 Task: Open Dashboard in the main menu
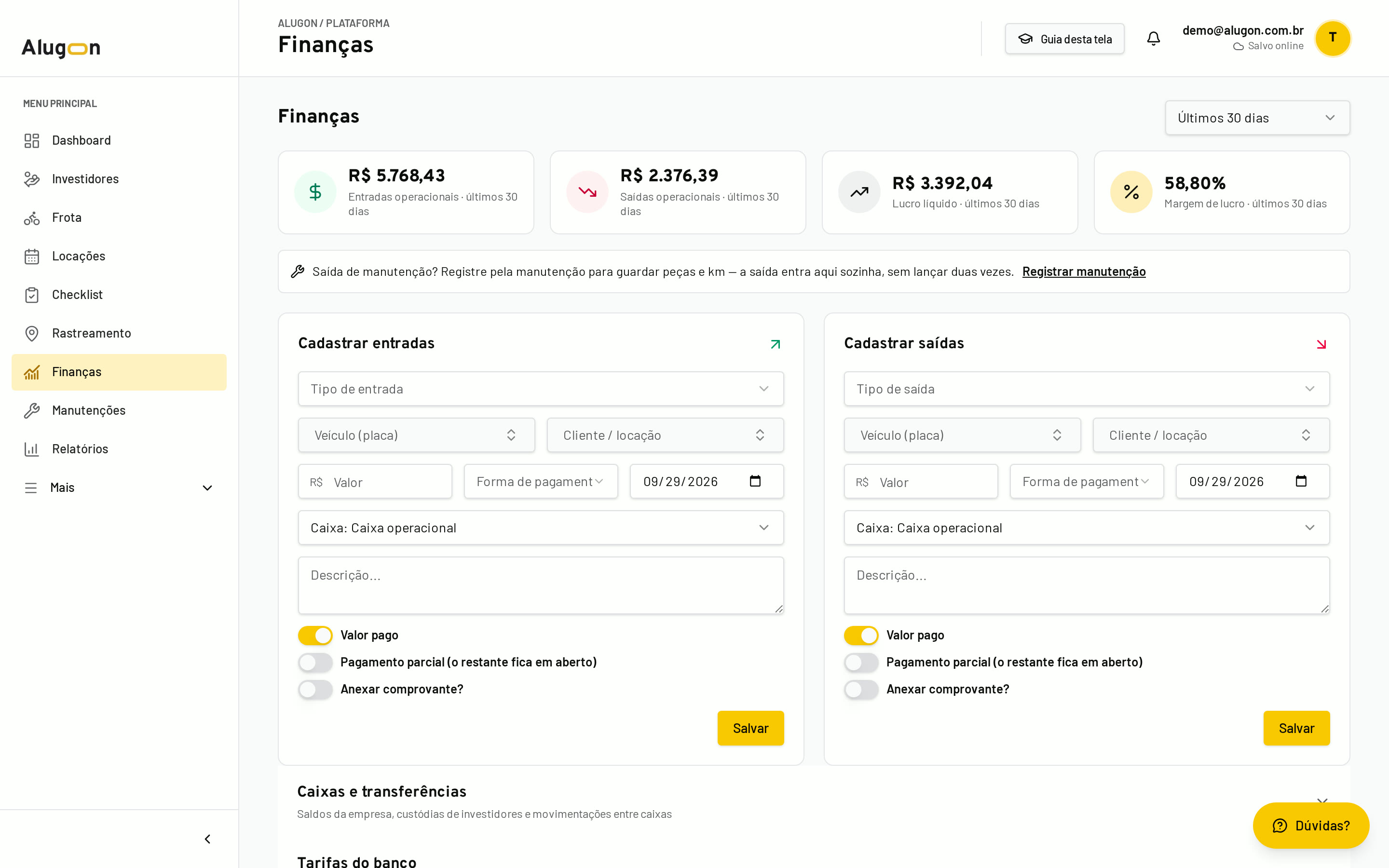tap(119, 140)
